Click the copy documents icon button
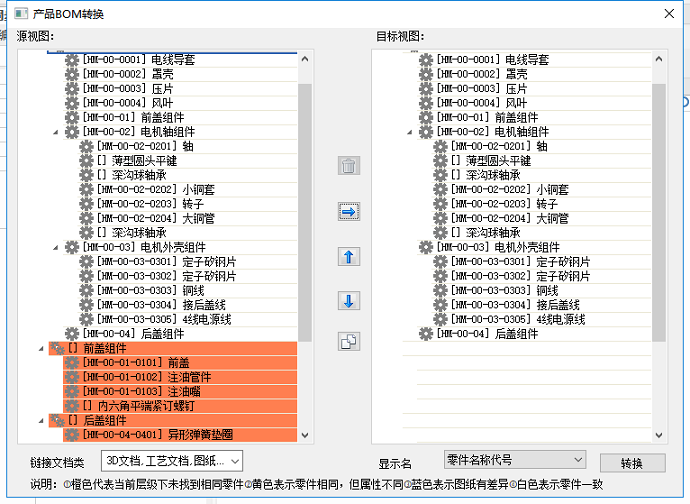 tap(349, 342)
